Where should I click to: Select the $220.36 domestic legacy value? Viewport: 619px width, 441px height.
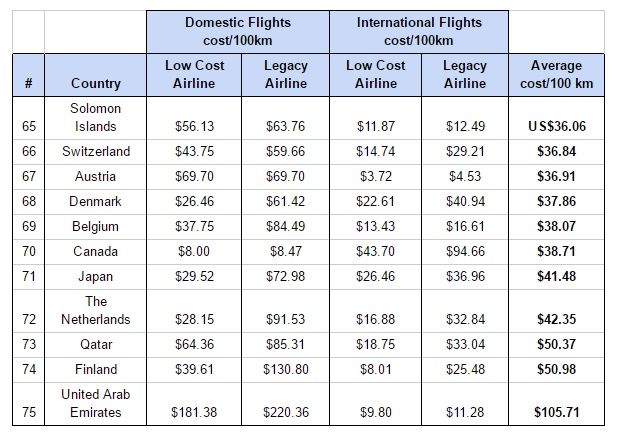point(285,412)
